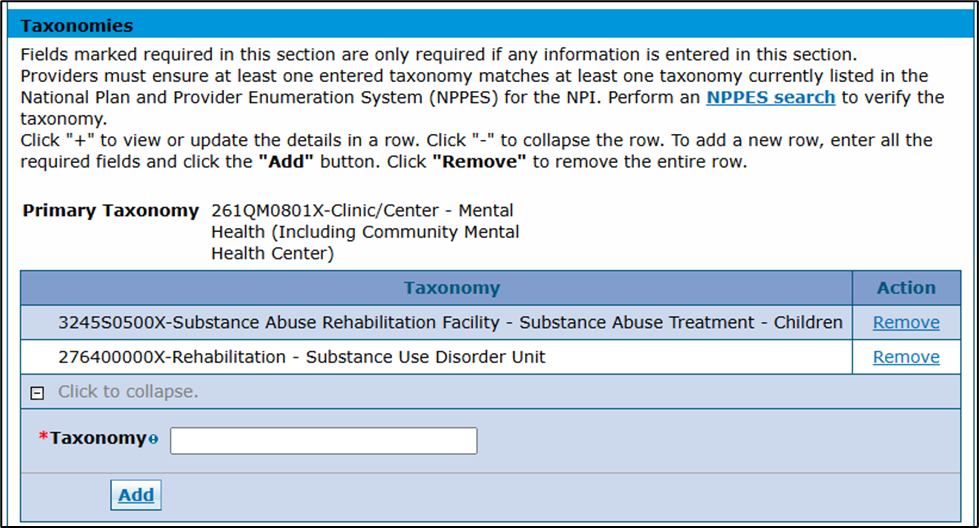Viewport: 979px width, 528px height.
Task: Click the Taxonomies section header bar
Action: coord(489,25)
